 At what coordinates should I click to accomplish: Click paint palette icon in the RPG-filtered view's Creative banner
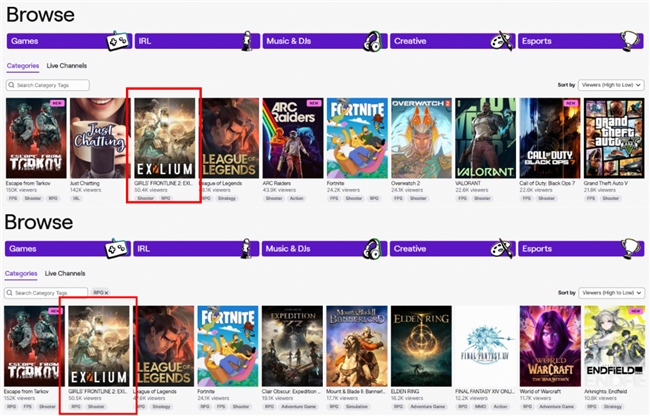coord(502,249)
